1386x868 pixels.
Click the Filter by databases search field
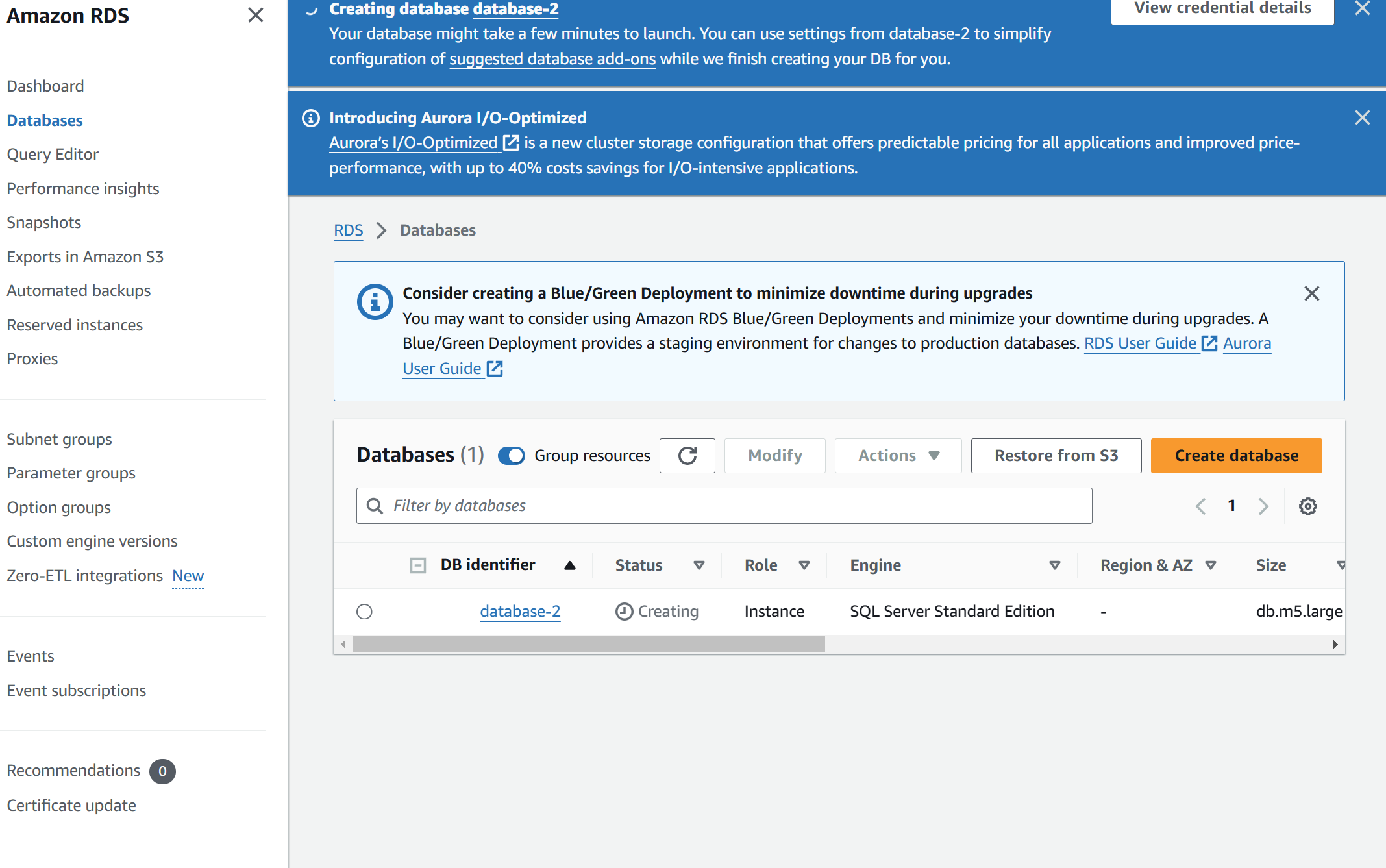(x=724, y=506)
